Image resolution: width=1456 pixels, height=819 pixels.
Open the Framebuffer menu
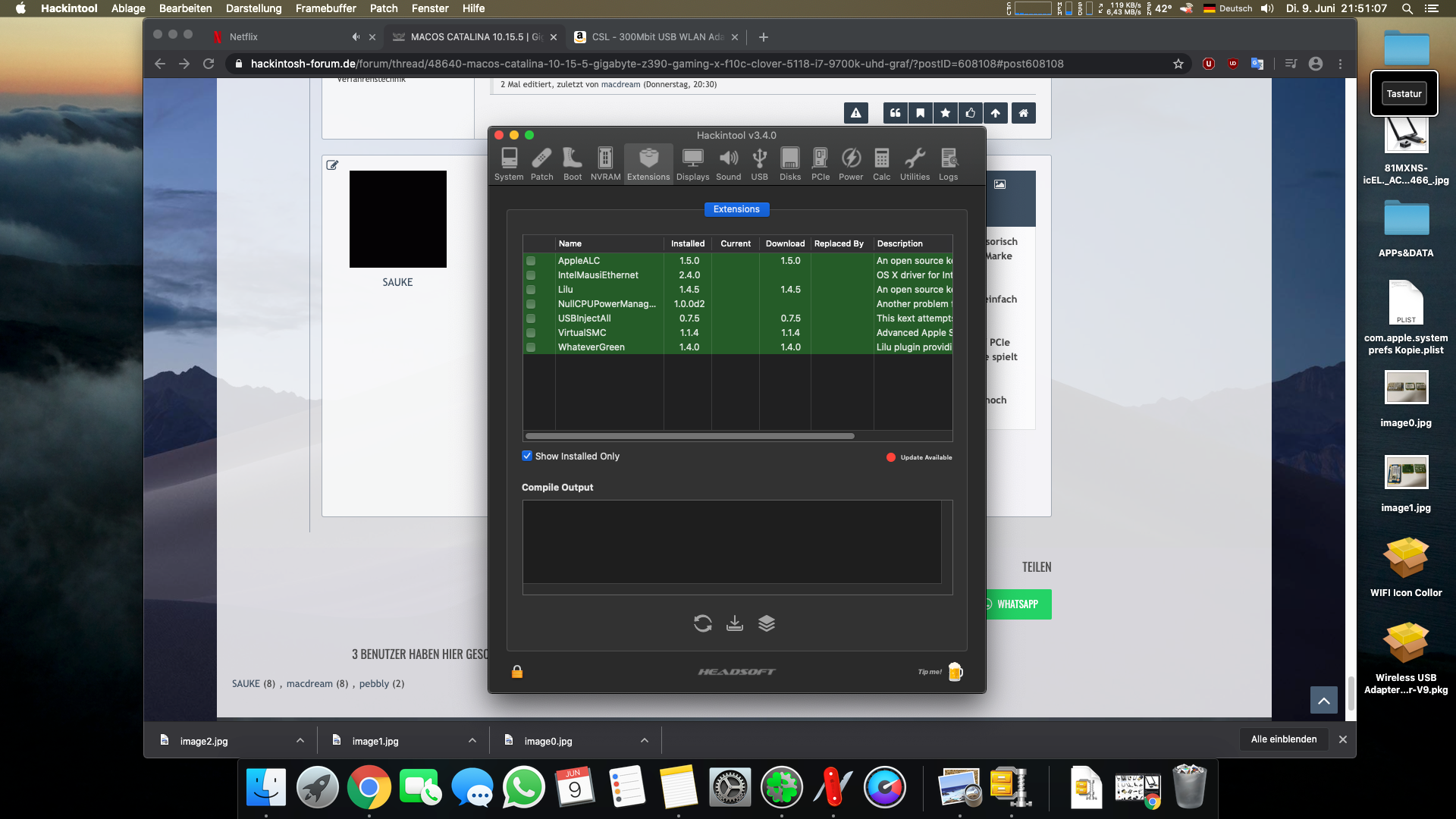325,8
